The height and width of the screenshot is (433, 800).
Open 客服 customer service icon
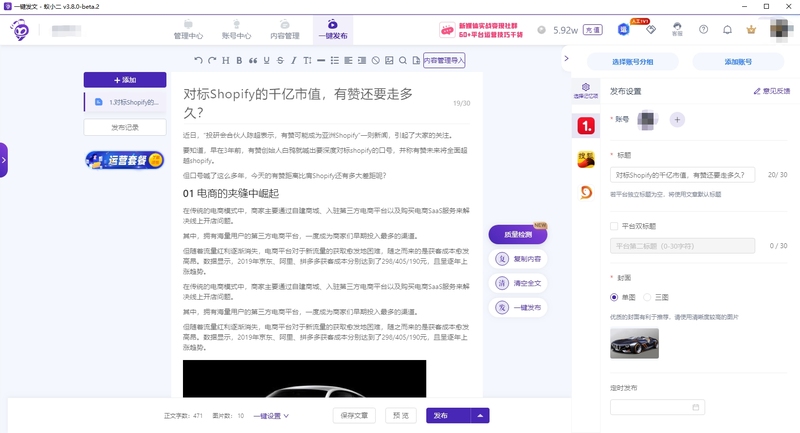tap(677, 29)
